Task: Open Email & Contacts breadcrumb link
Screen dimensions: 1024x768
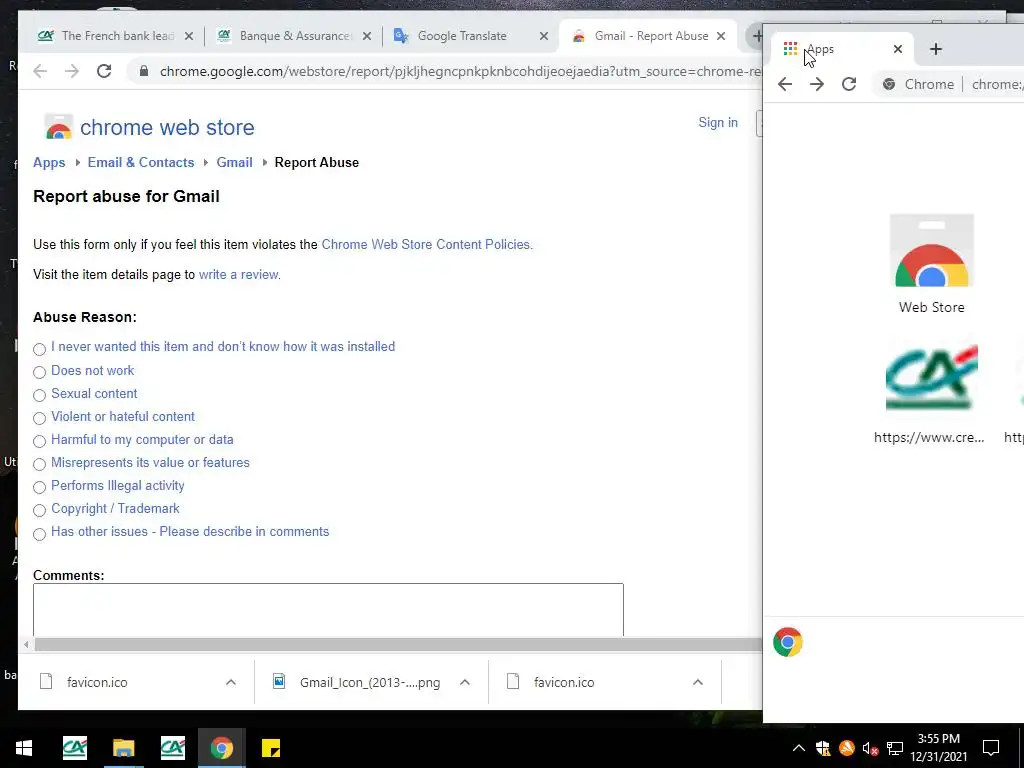Action: 141,163
